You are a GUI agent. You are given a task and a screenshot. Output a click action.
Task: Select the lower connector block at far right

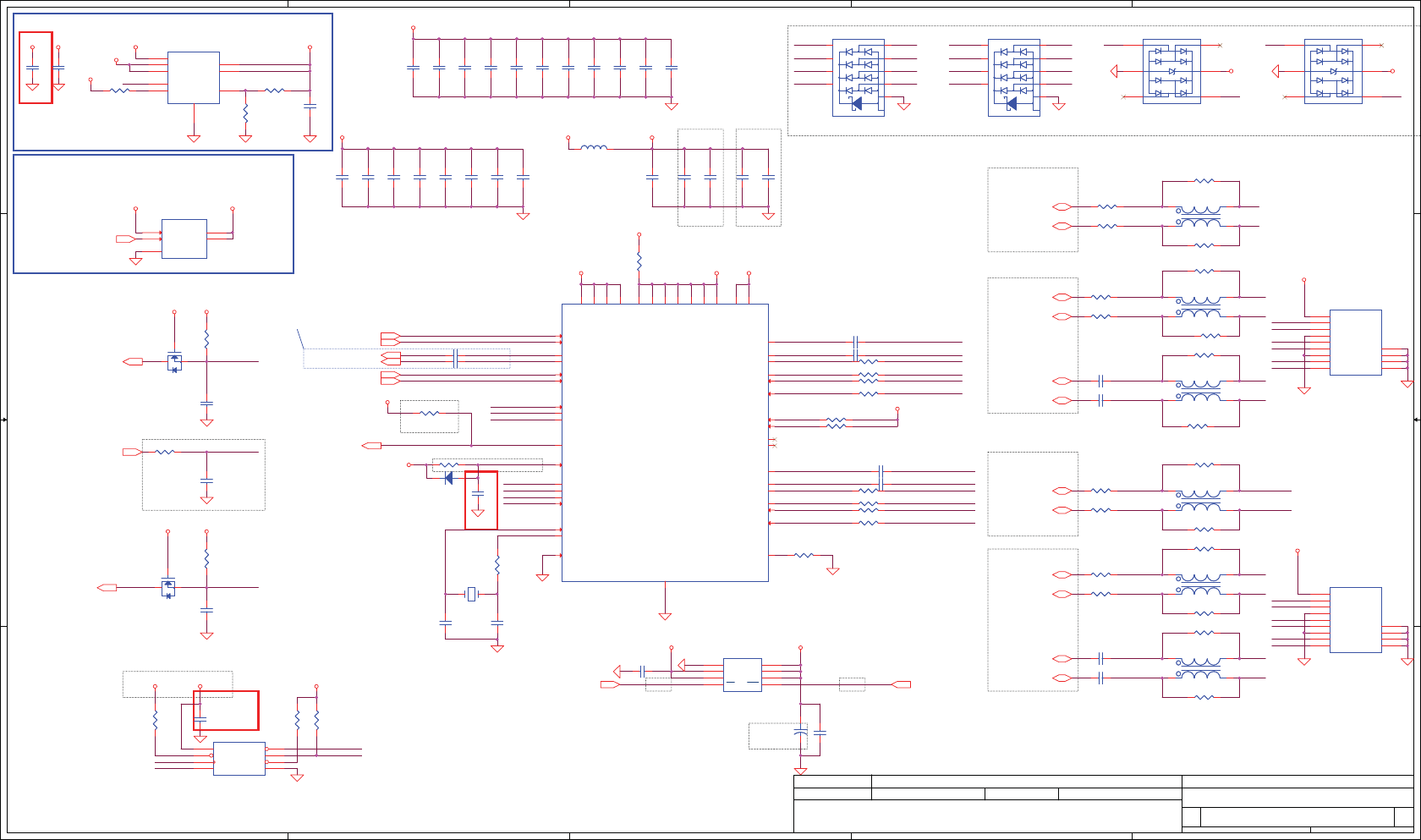coord(1356,620)
